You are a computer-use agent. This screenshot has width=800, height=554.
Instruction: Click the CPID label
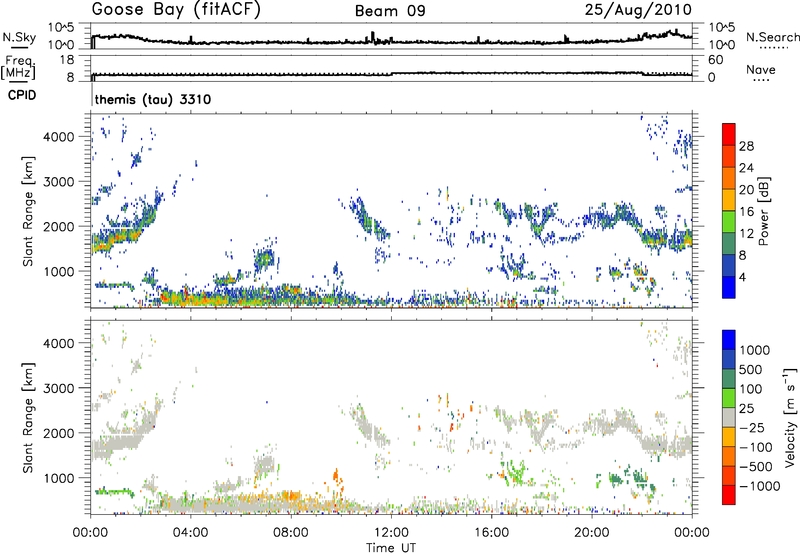pyautogui.click(x=22, y=95)
